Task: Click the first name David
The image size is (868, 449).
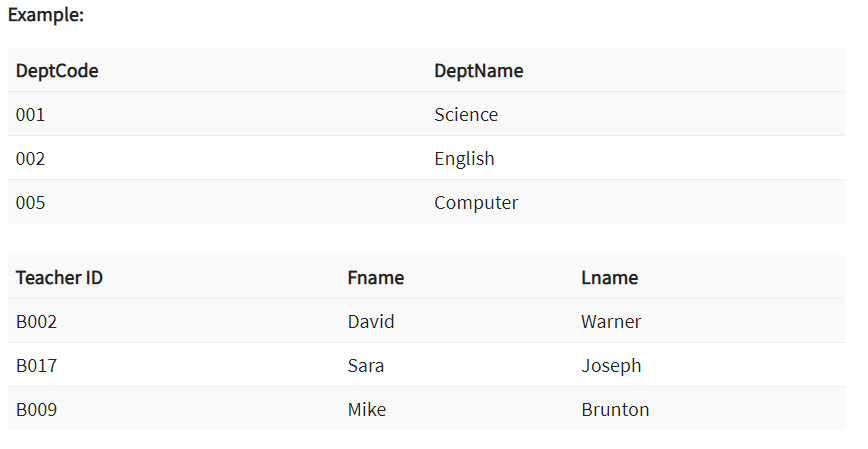Action: pos(371,322)
